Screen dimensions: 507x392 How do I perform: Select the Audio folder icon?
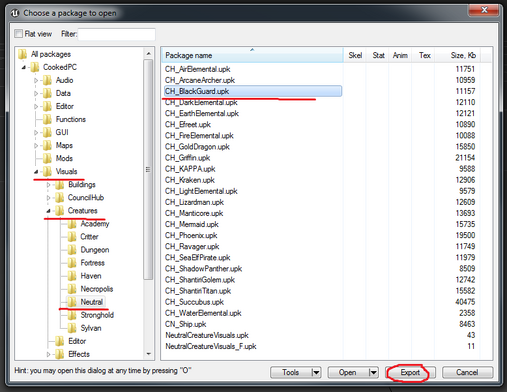click(x=48, y=80)
